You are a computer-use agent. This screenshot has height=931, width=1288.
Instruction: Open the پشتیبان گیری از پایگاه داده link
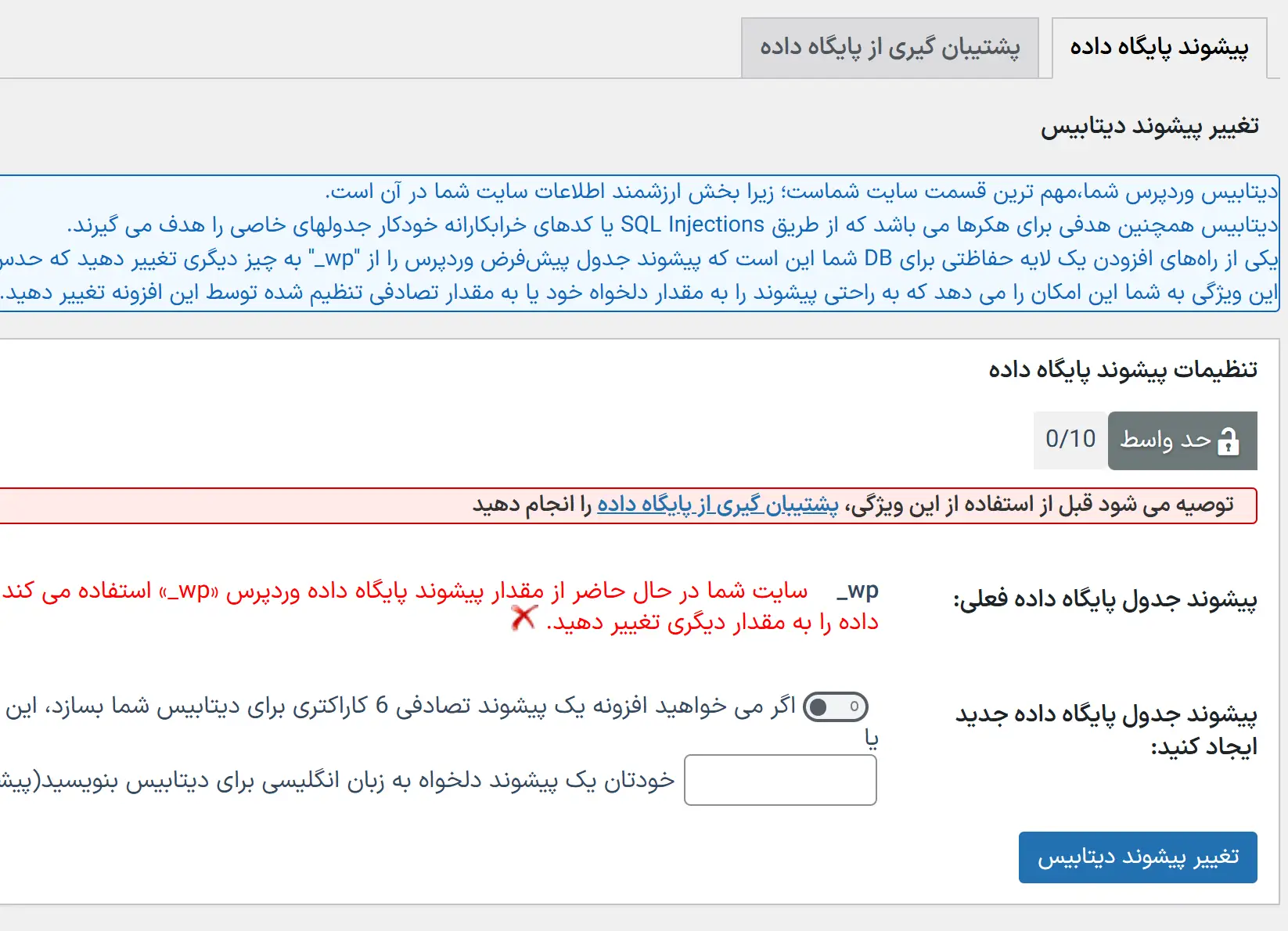click(x=718, y=505)
